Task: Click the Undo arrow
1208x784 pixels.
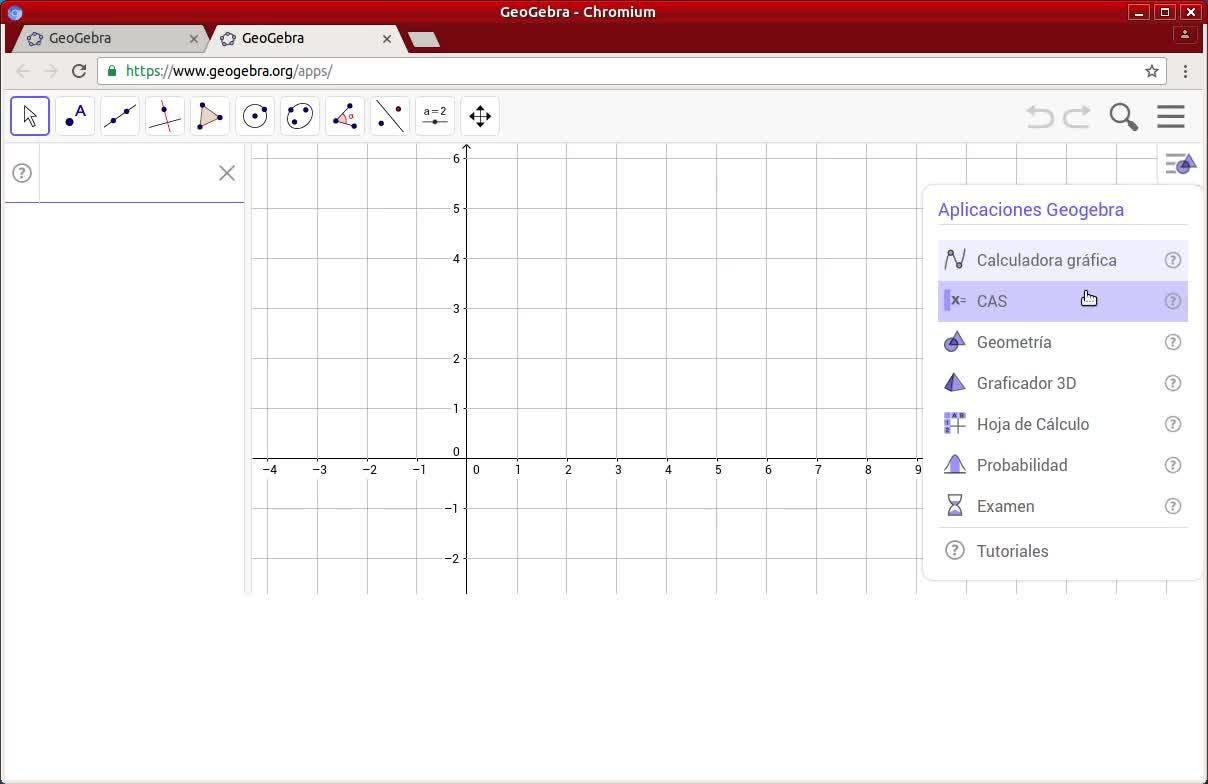Action: pos(1040,117)
